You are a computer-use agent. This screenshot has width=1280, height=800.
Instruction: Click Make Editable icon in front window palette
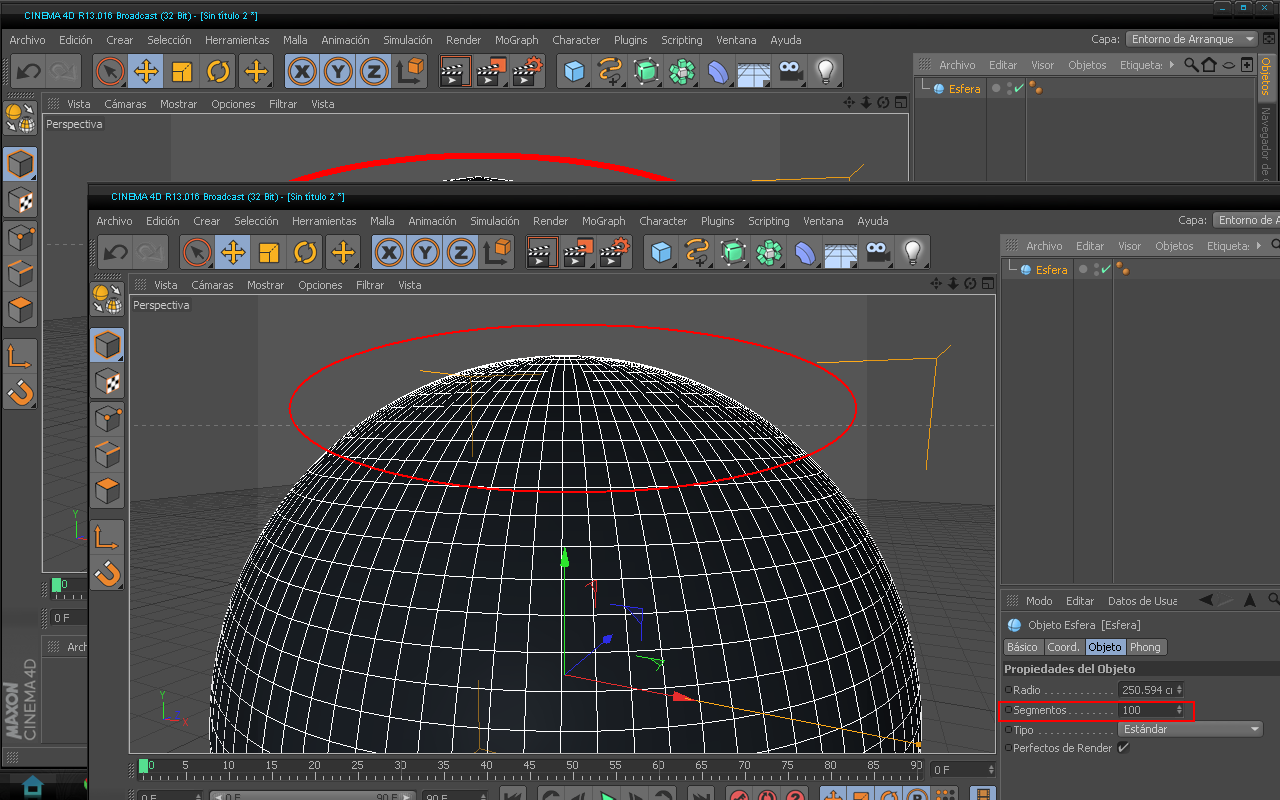107,297
